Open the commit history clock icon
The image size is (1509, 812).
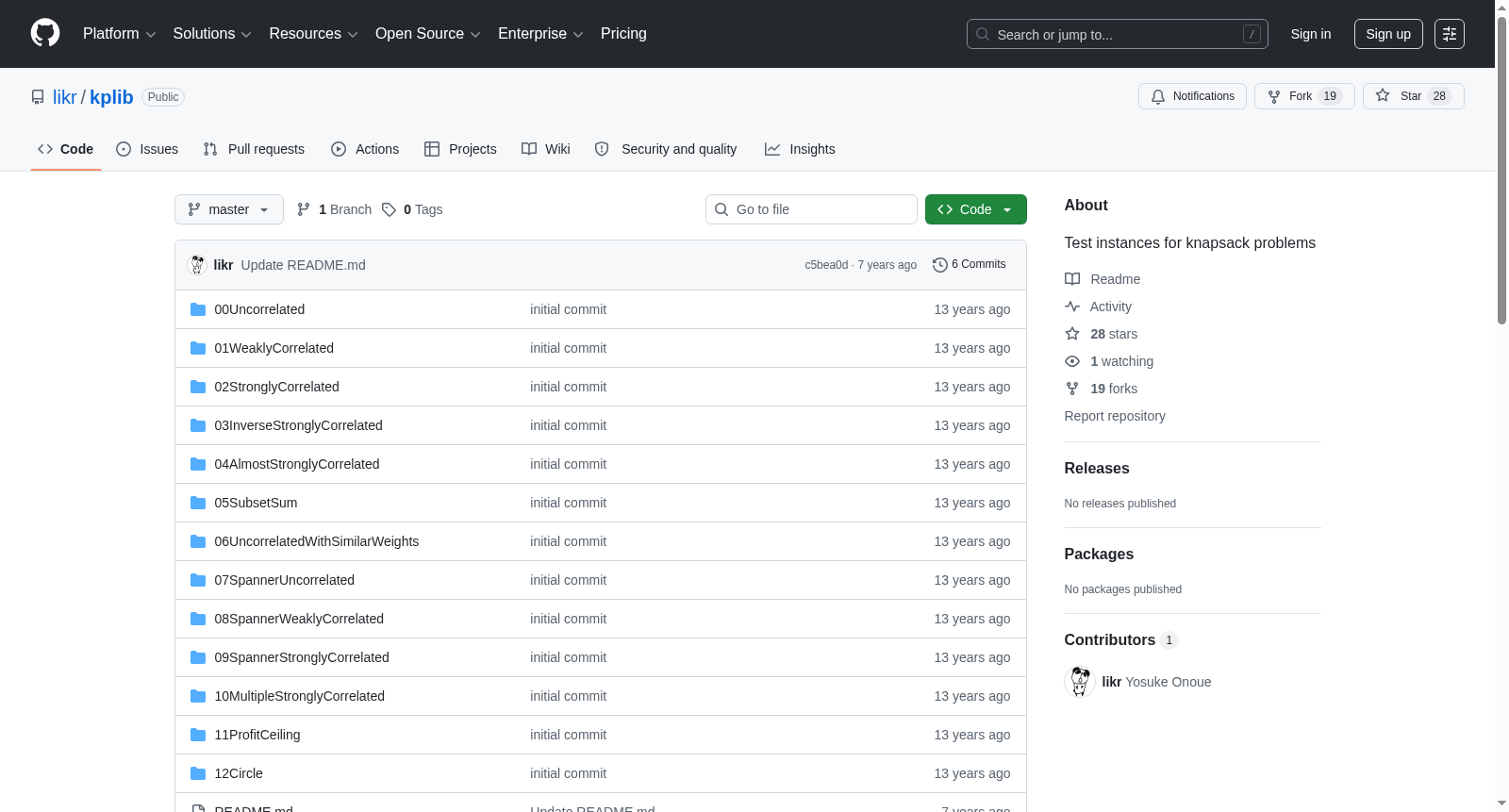tap(939, 265)
